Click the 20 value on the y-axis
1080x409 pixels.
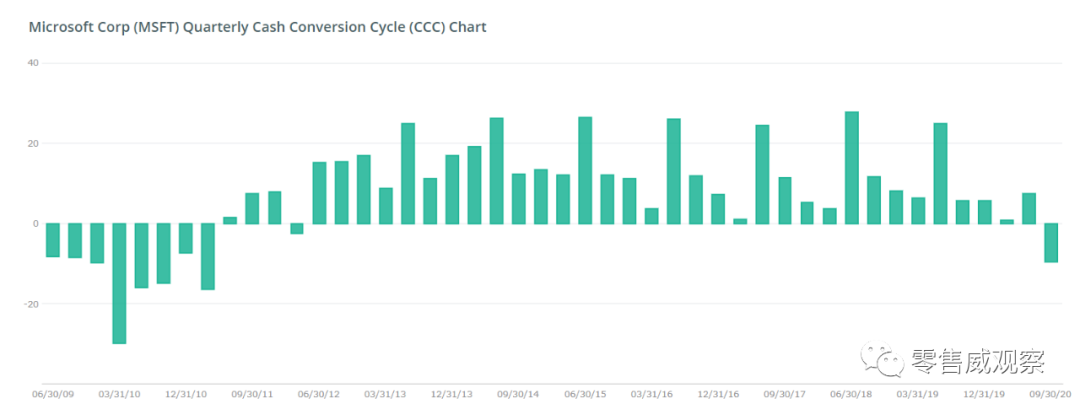33,143
